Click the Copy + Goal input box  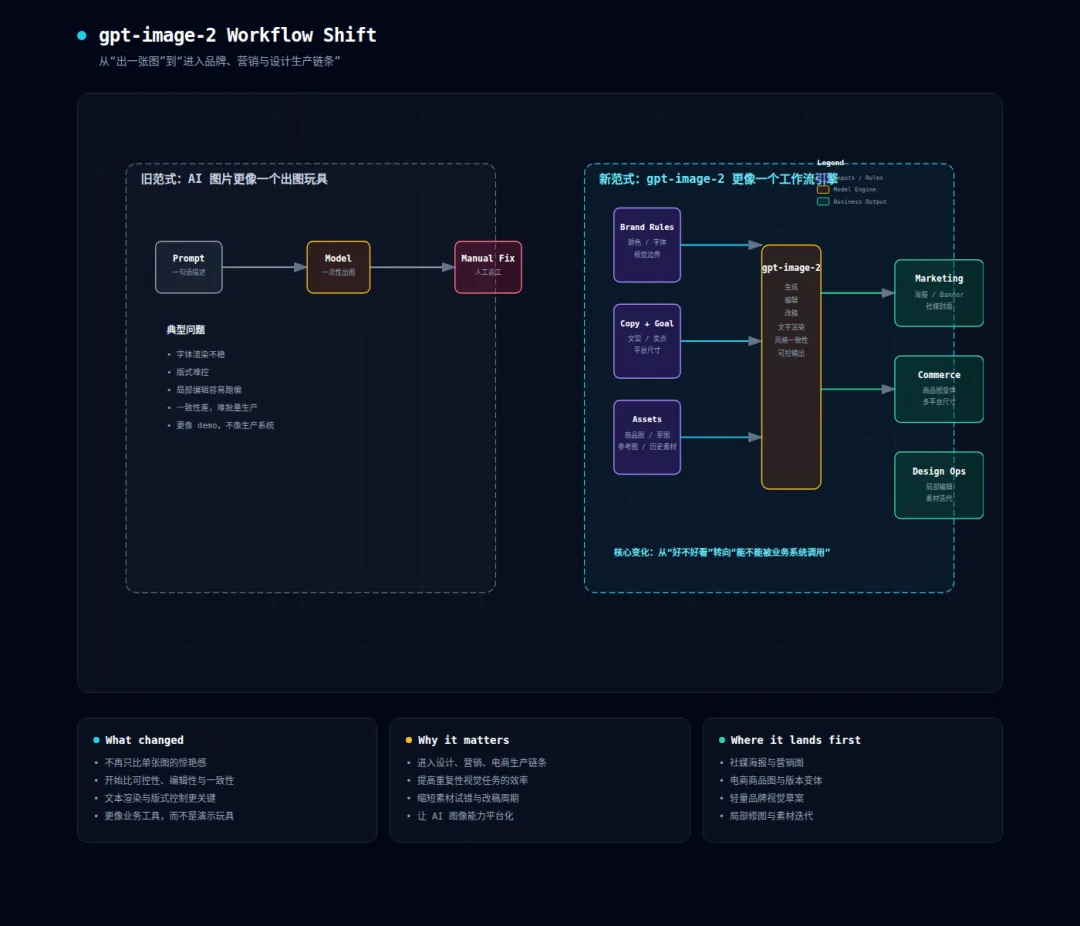tap(647, 341)
